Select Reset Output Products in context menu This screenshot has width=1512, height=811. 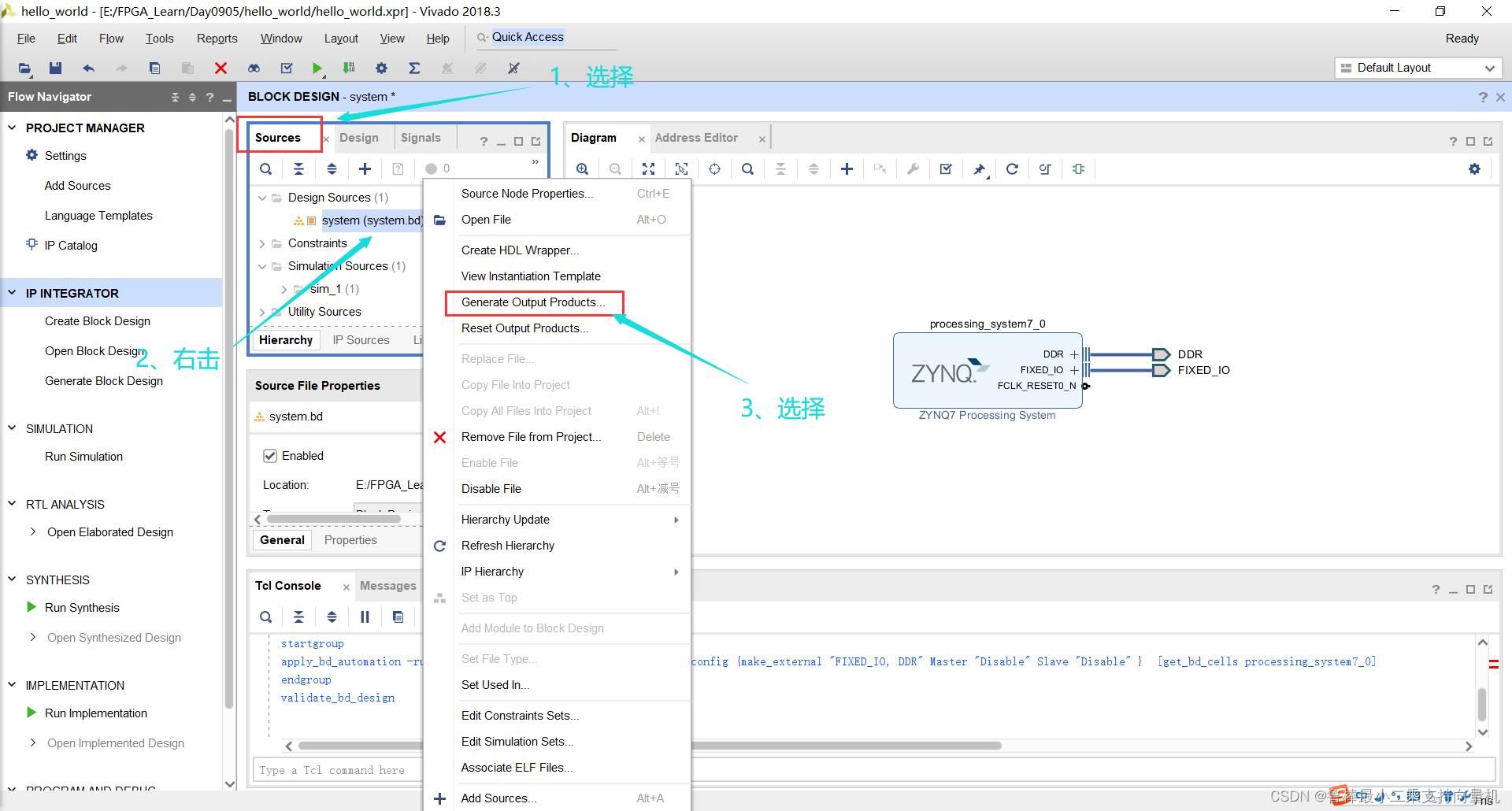coord(524,328)
